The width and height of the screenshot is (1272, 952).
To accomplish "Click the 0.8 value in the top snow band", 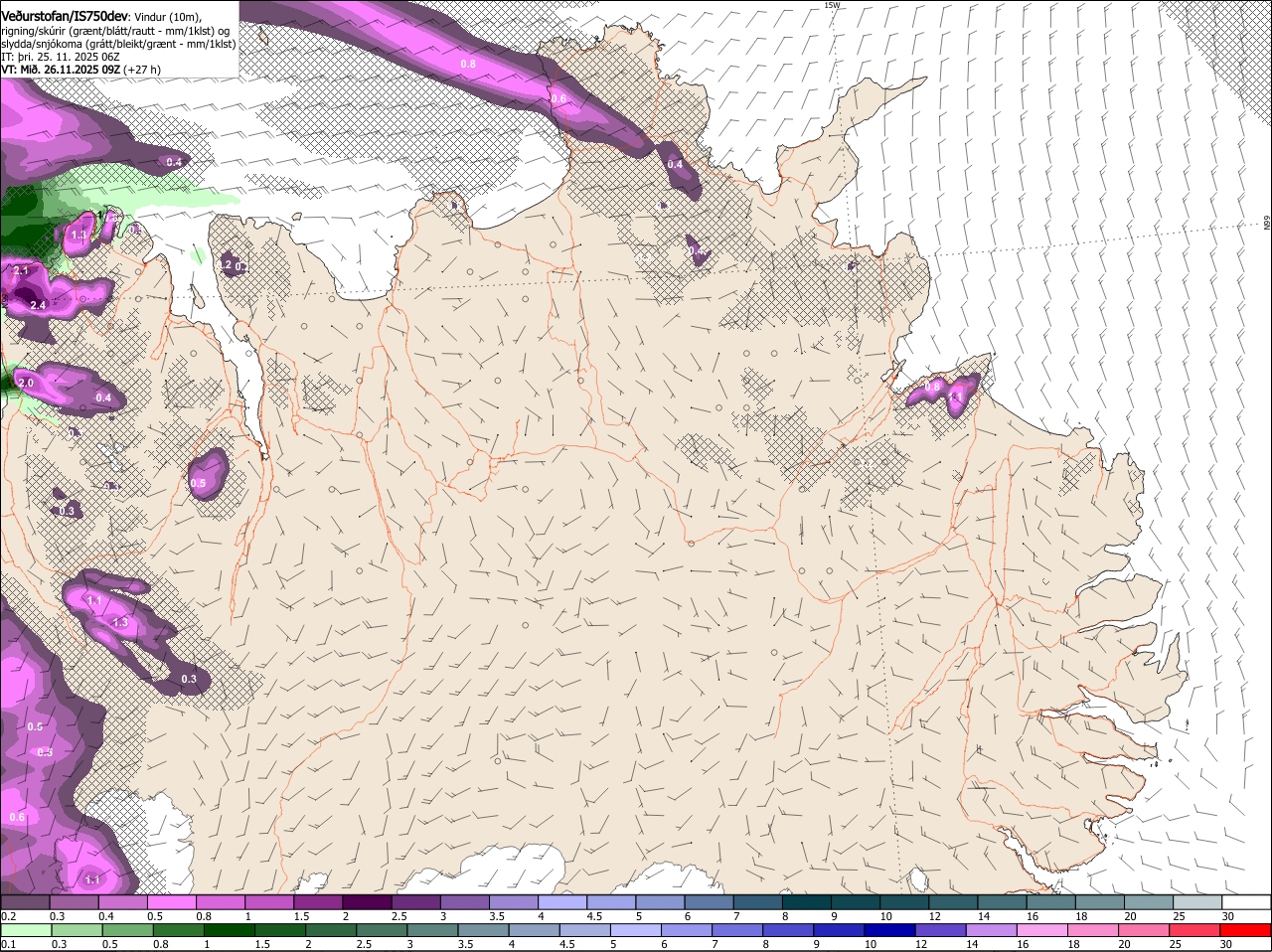I will (468, 64).
